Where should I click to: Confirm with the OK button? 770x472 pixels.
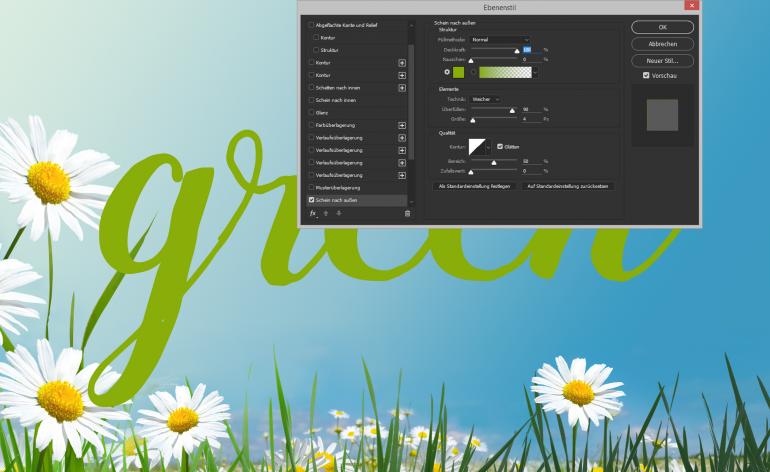tap(662, 27)
